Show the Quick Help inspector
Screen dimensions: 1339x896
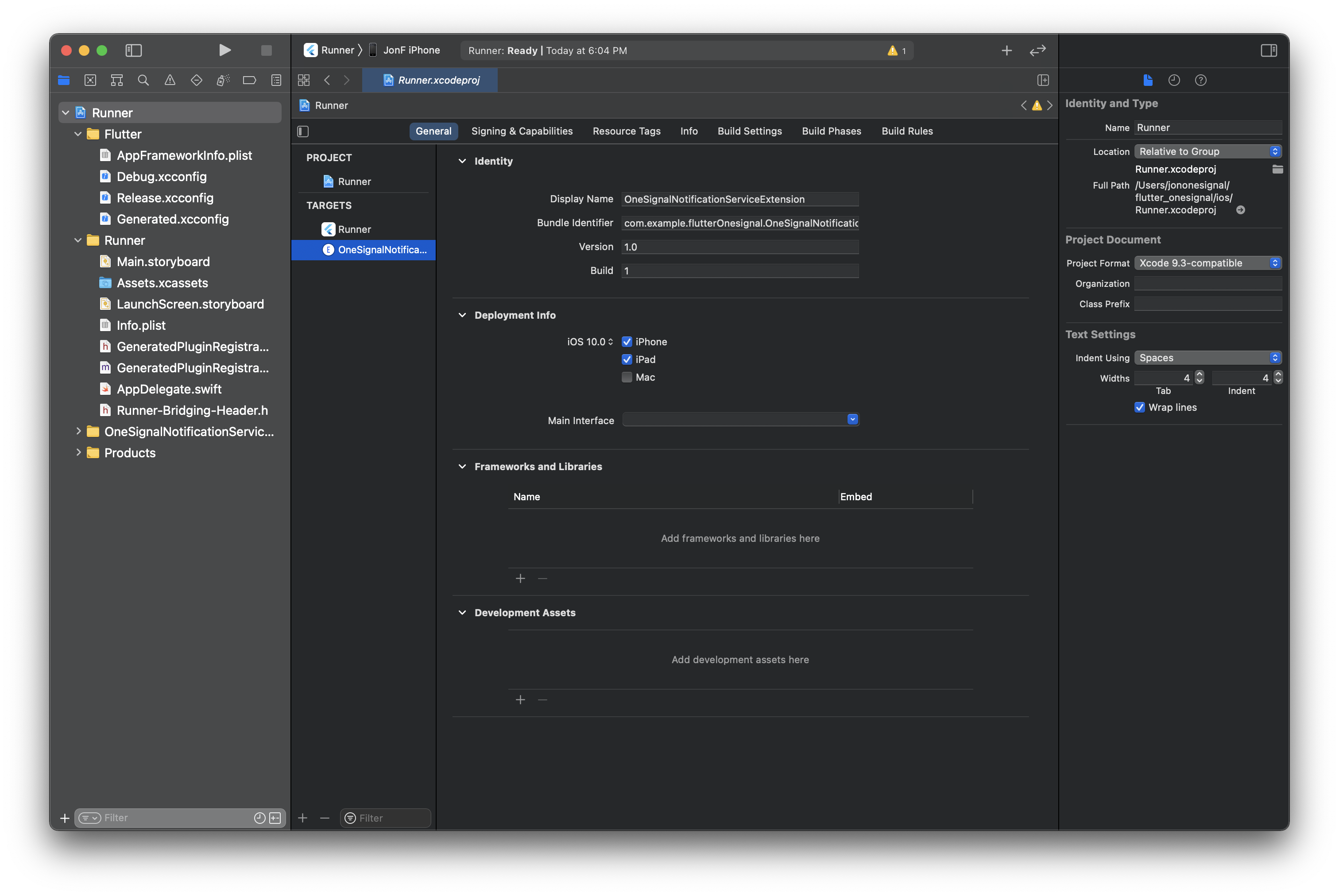[x=1201, y=80]
